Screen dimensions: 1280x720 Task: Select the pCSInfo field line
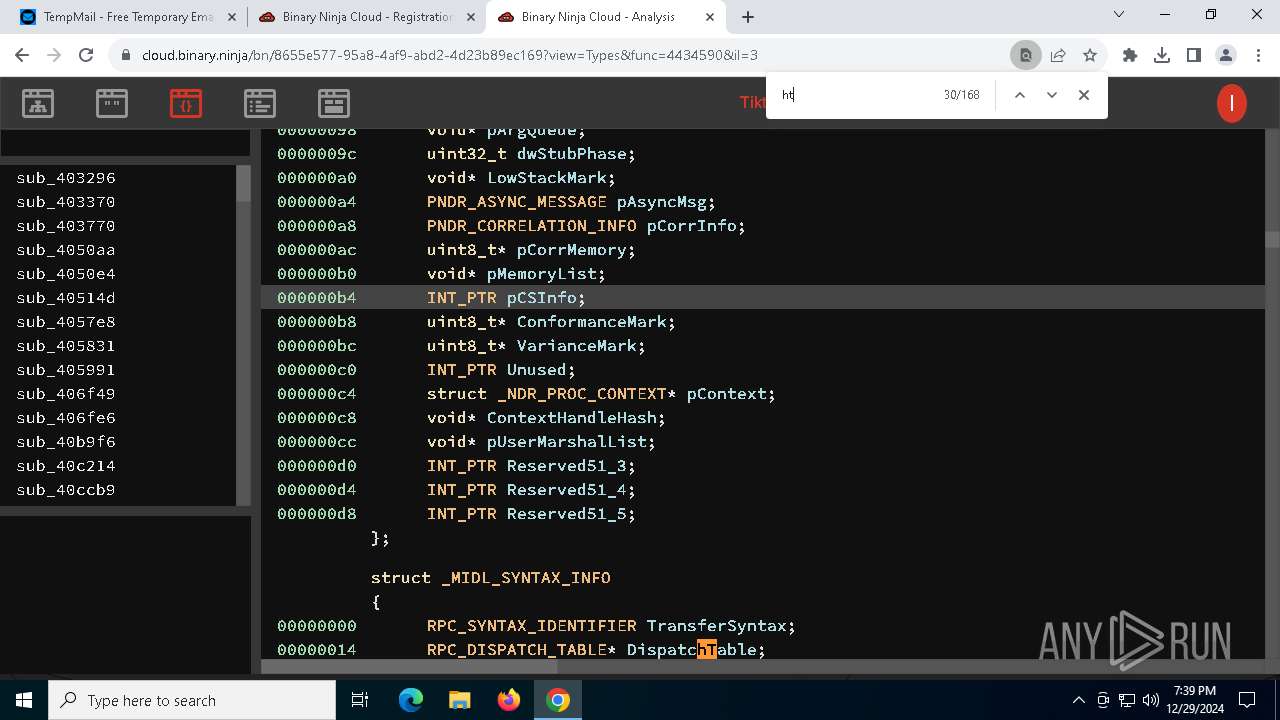tap(763, 298)
